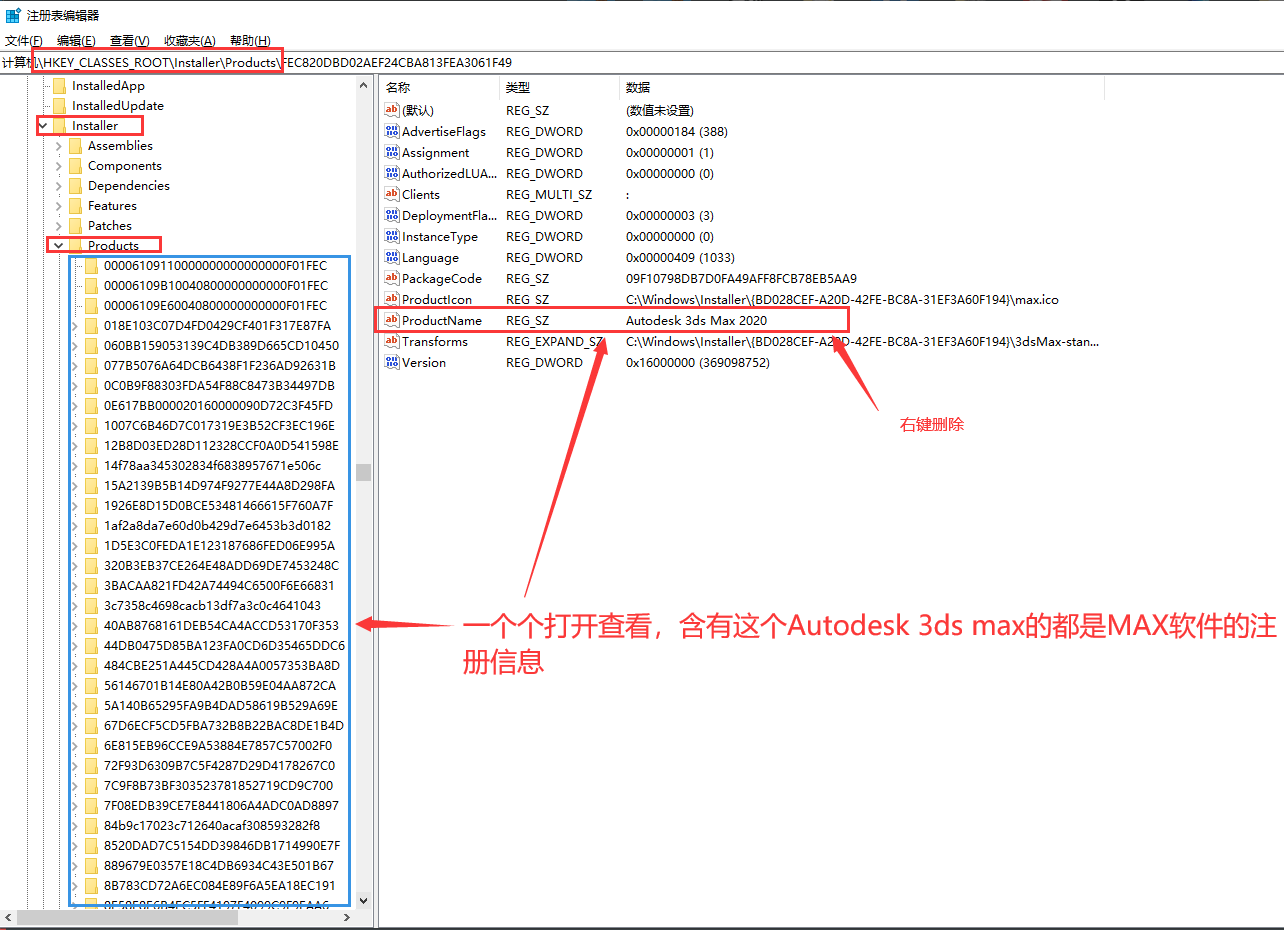Open the 帮助(H) menu

(250, 40)
